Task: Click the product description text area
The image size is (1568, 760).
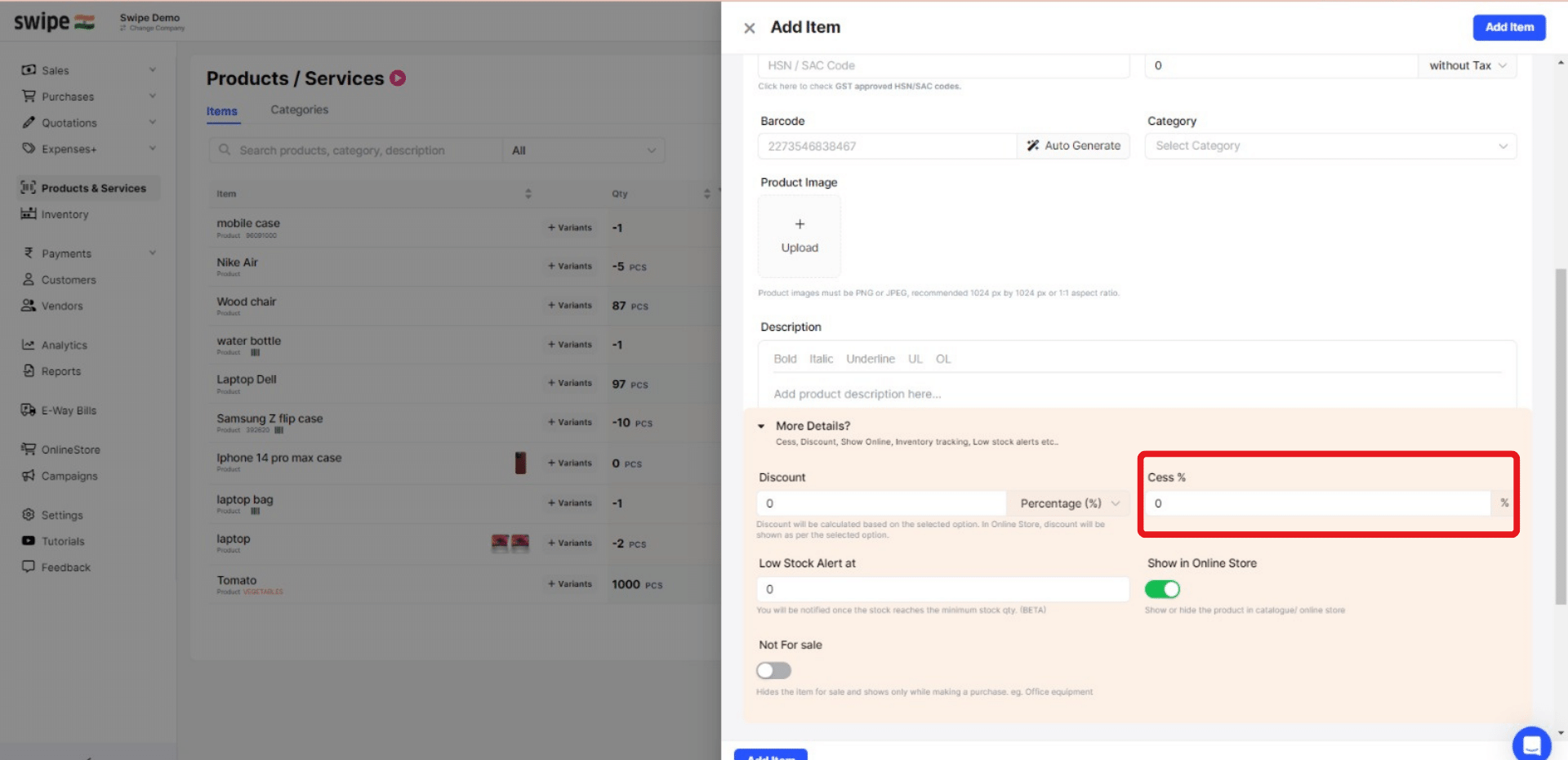Action: point(1138,394)
